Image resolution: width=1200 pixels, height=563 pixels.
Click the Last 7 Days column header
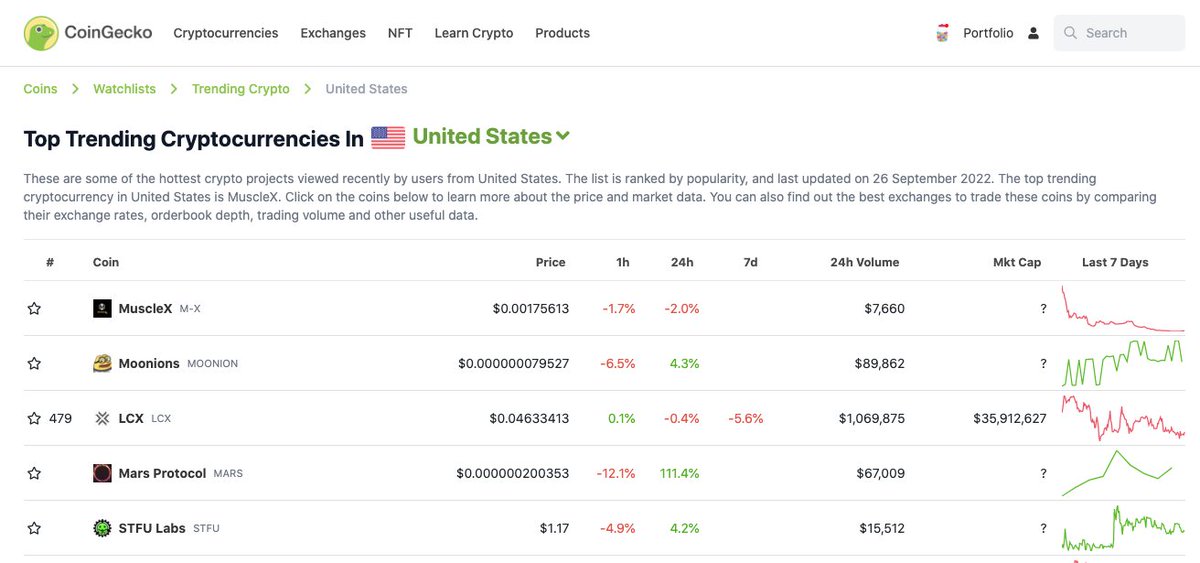point(1115,262)
